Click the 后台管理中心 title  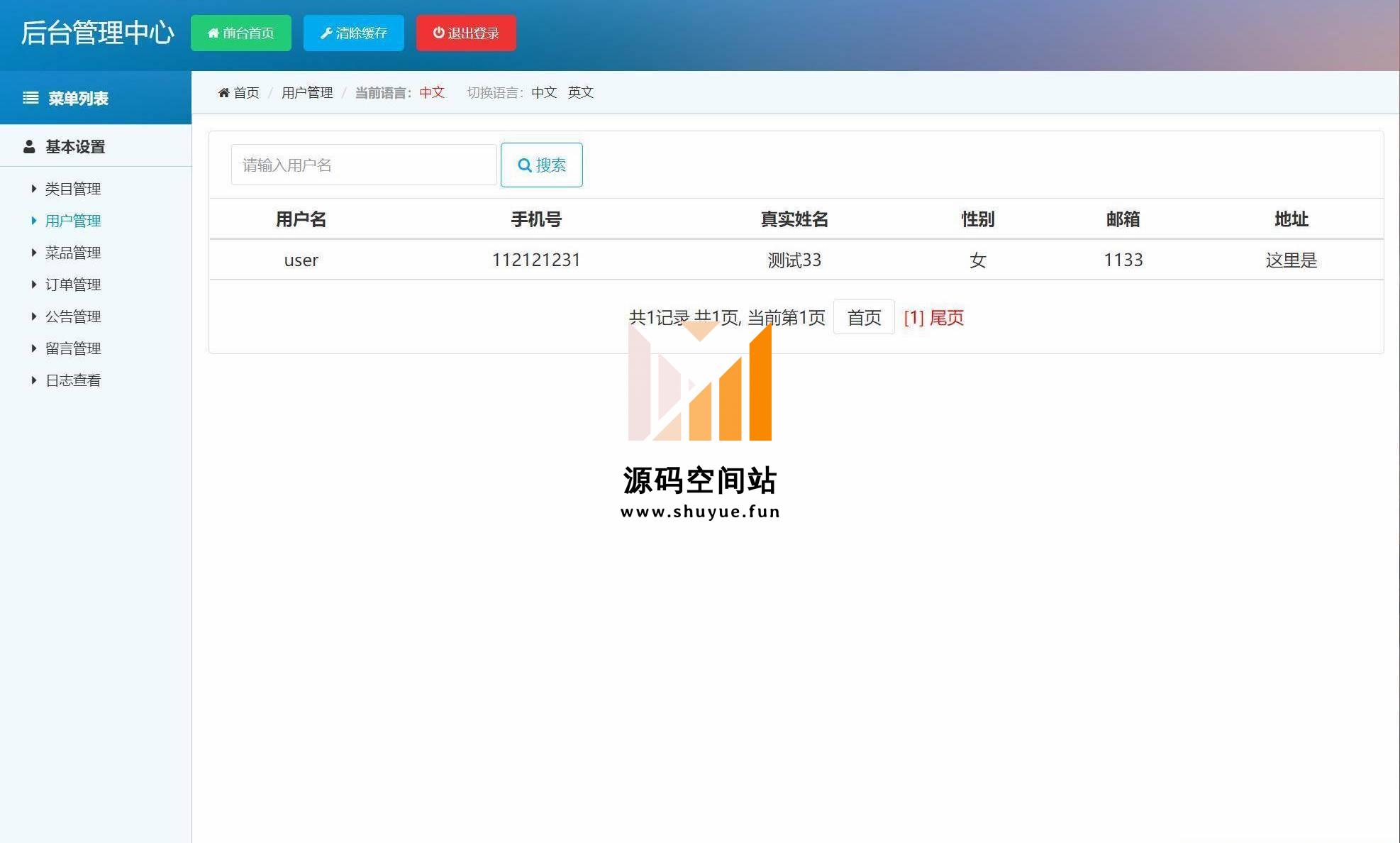tap(97, 33)
